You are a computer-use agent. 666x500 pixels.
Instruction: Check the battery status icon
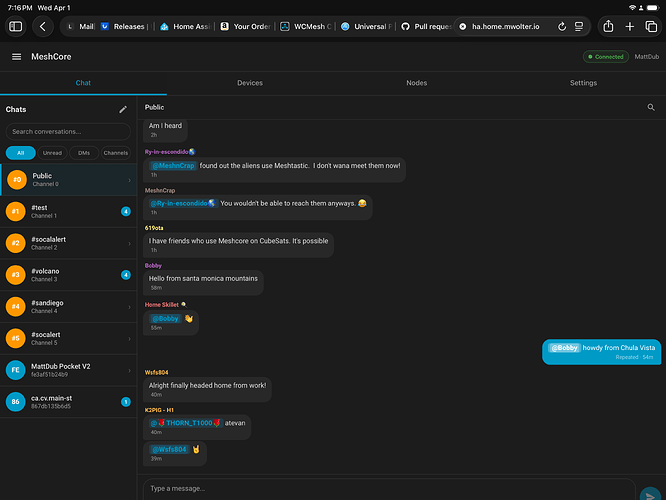(653, 8)
